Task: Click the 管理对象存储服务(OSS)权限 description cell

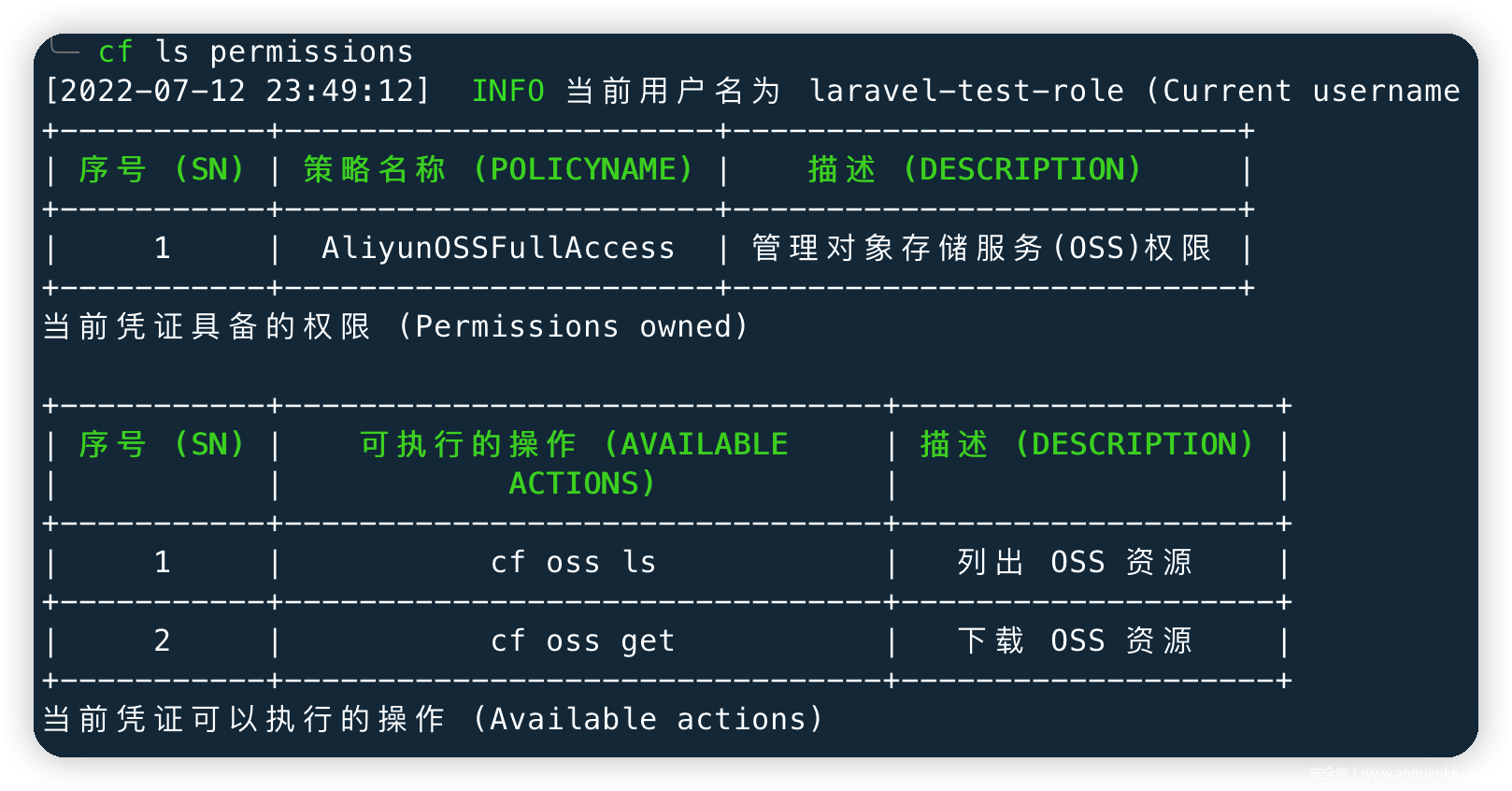Action: pyautogui.click(x=982, y=248)
